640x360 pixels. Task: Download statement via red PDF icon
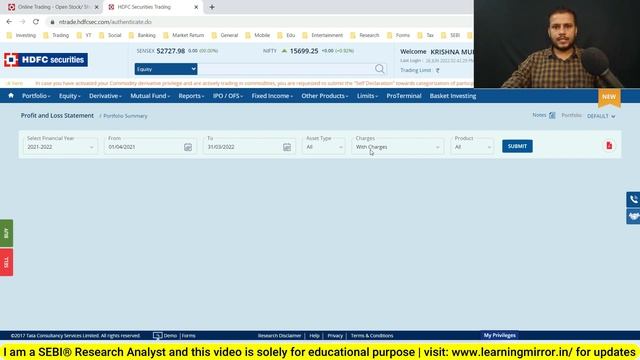click(609, 146)
